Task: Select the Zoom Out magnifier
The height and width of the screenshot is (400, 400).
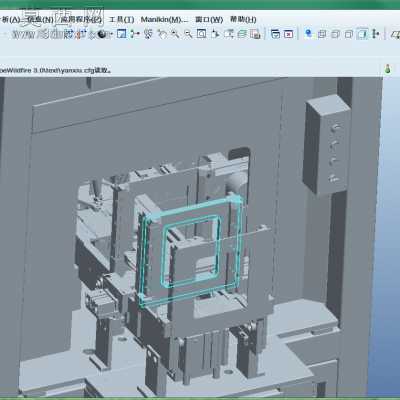Action: [188, 34]
